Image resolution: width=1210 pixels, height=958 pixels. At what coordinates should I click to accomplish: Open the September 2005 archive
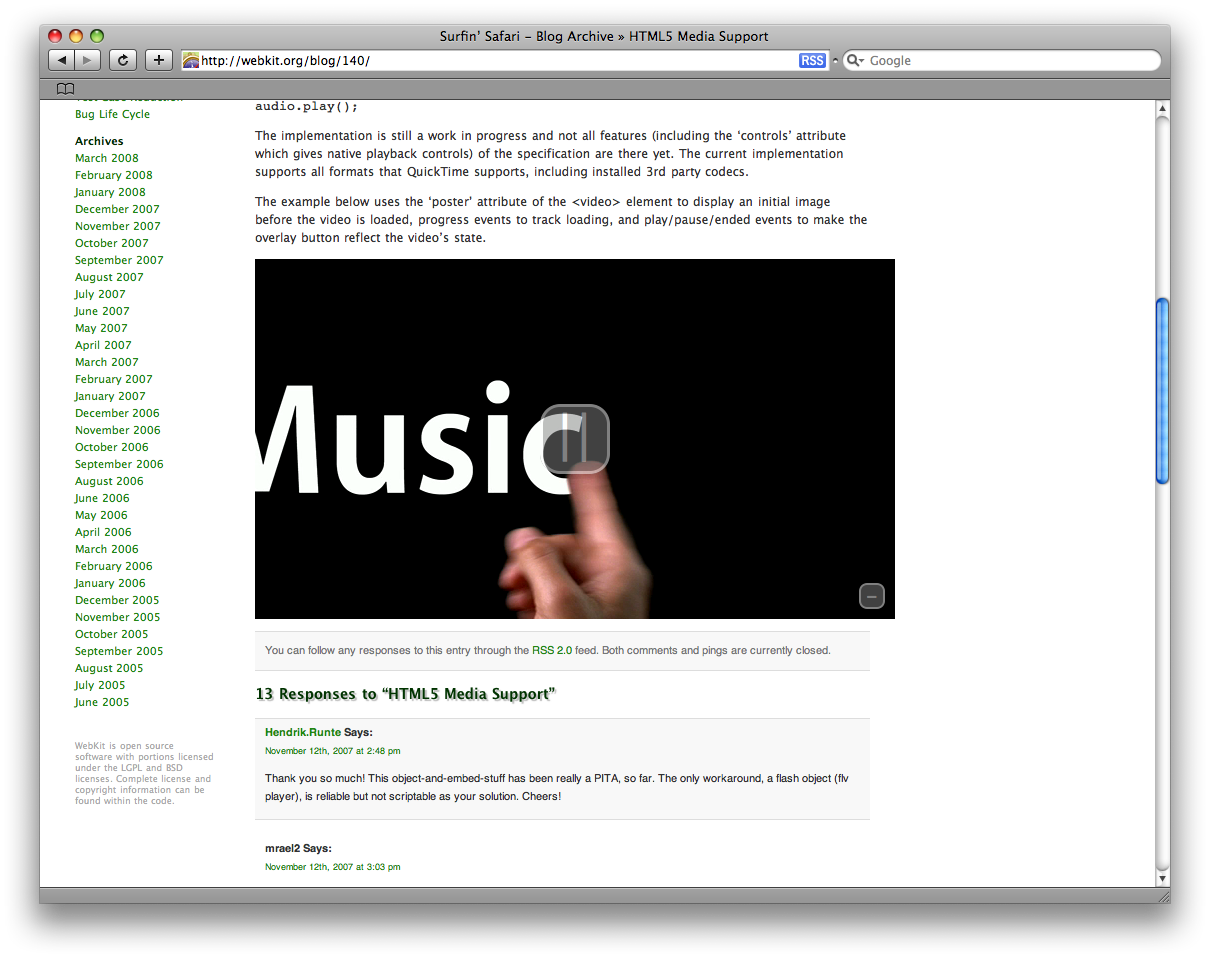119,651
